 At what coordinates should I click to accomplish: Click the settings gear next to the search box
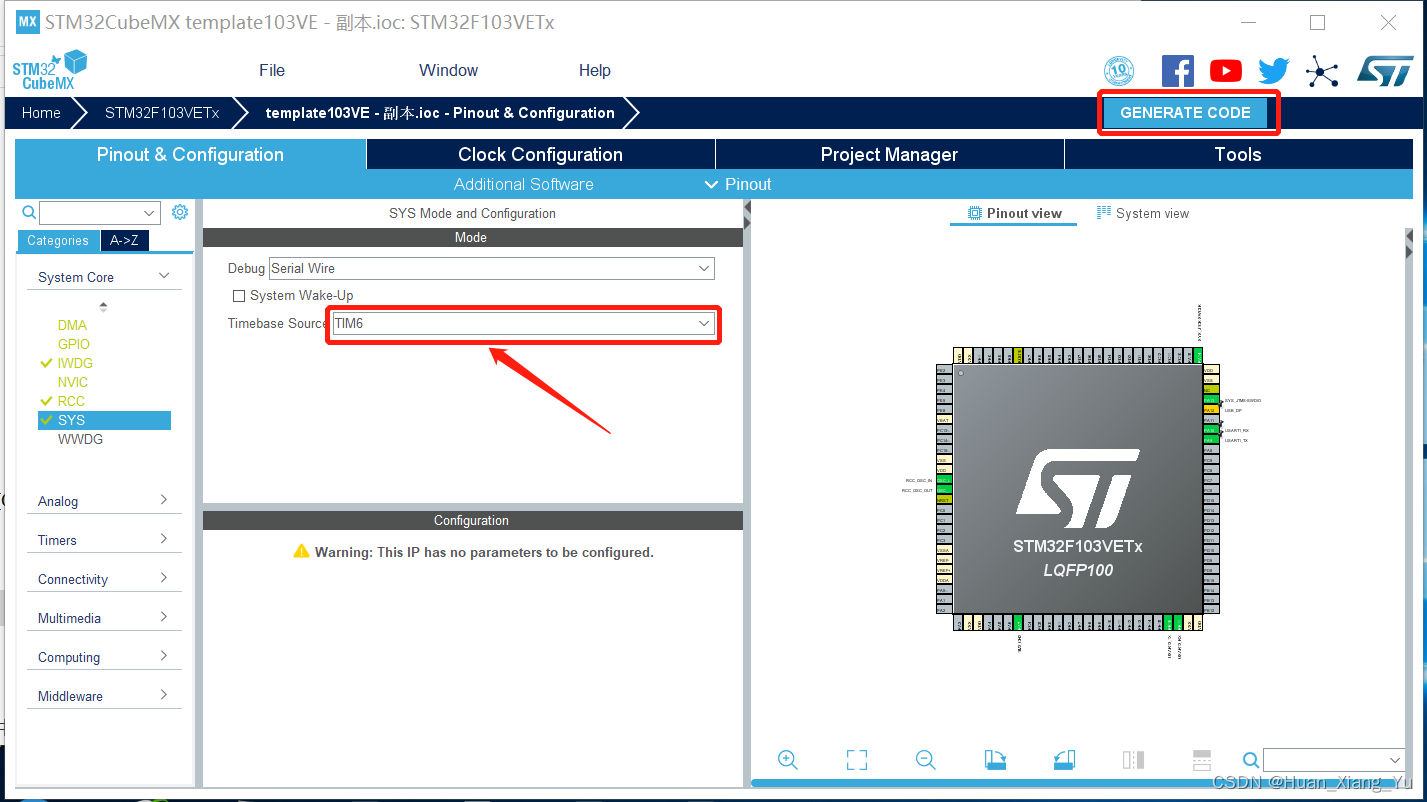click(179, 212)
